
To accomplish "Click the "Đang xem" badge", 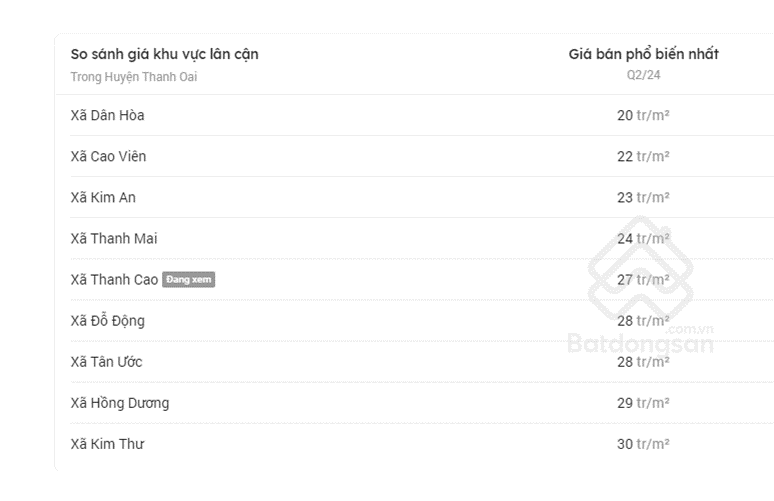I will [x=189, y=280].
